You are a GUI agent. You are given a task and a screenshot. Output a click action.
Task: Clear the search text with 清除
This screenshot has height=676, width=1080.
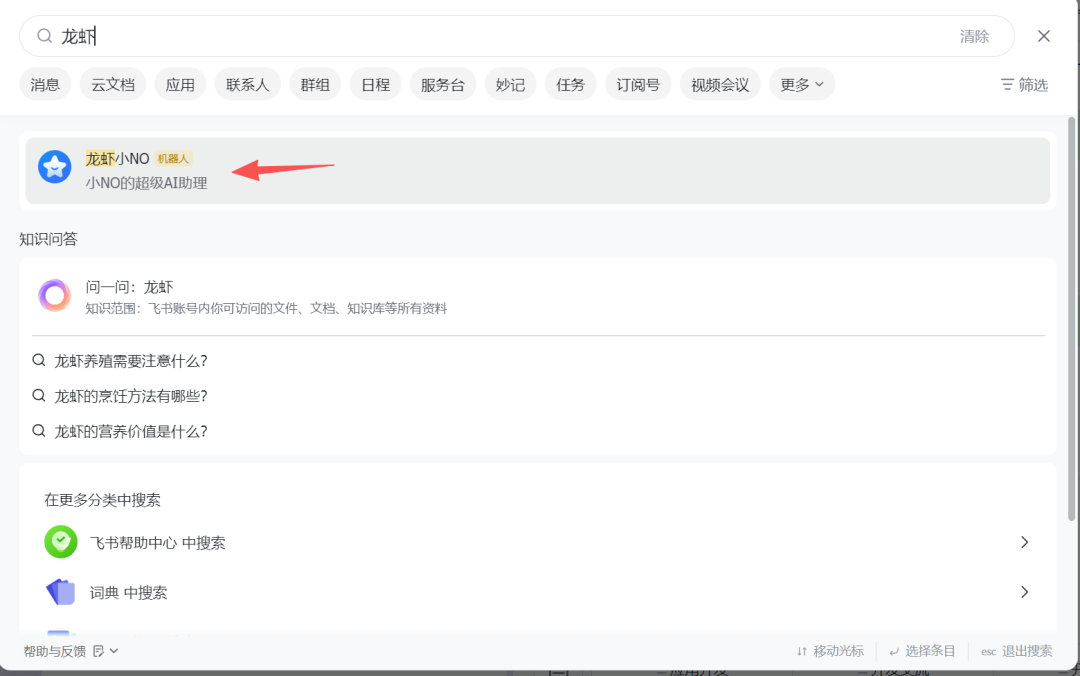[x=974, y=36]
